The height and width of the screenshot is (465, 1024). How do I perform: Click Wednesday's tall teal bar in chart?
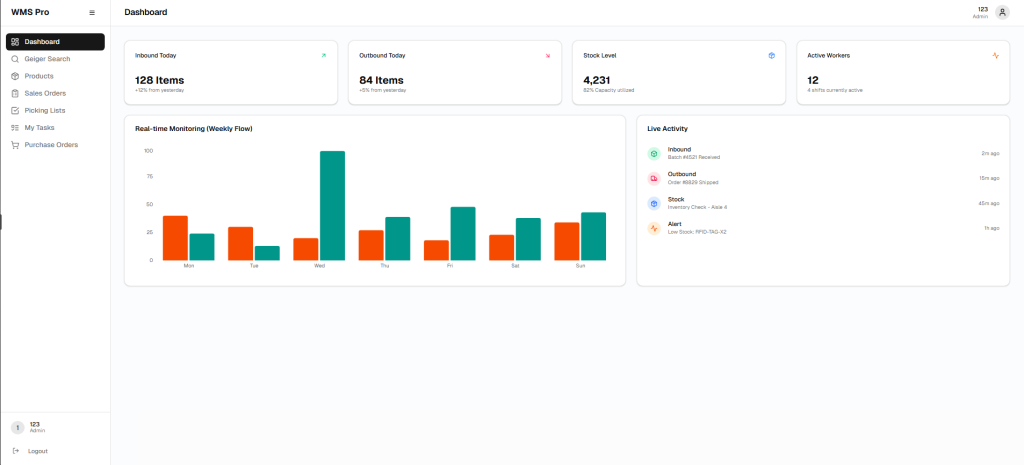332,206
